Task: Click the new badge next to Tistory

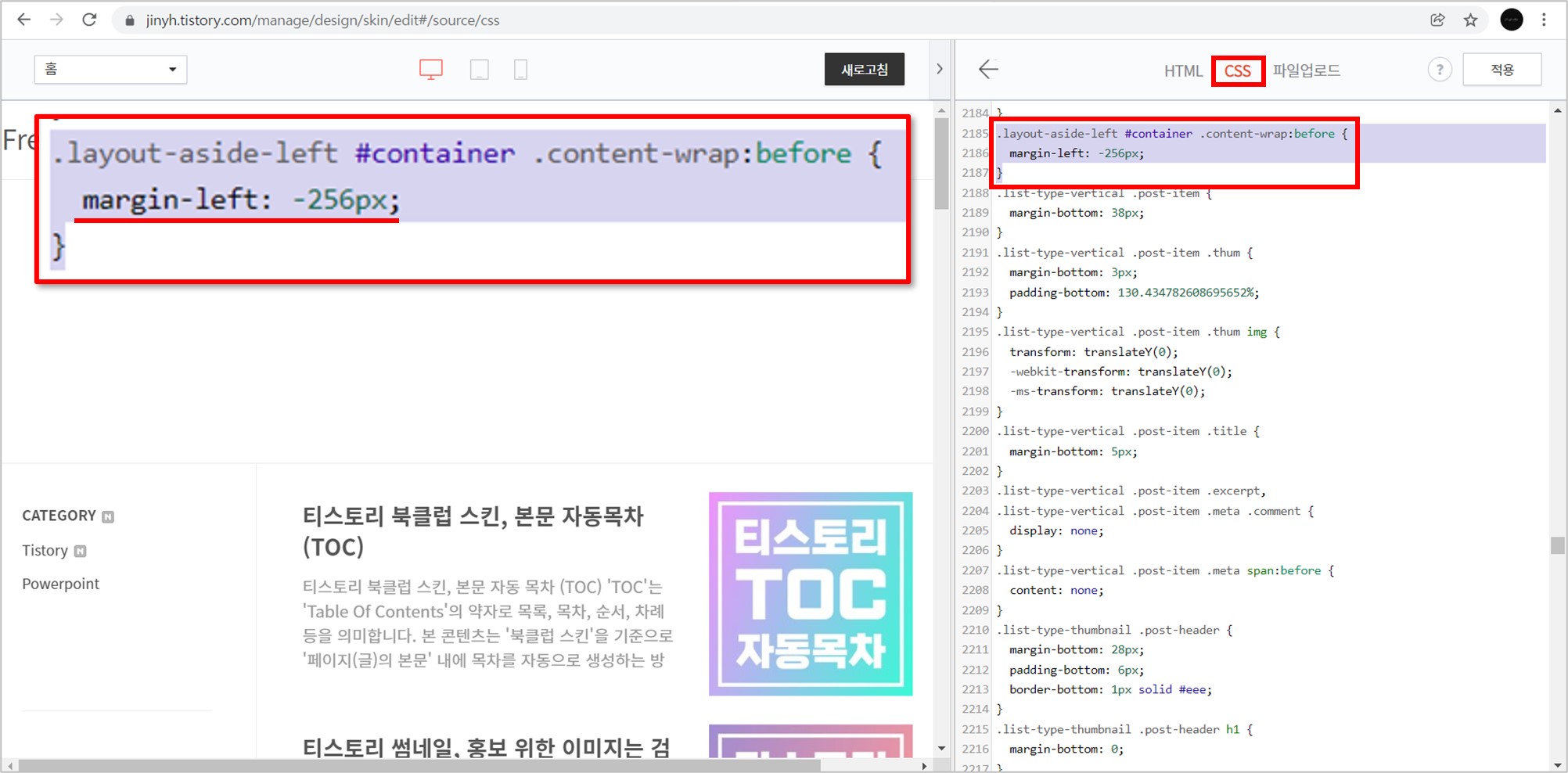Action: [80, 552]
